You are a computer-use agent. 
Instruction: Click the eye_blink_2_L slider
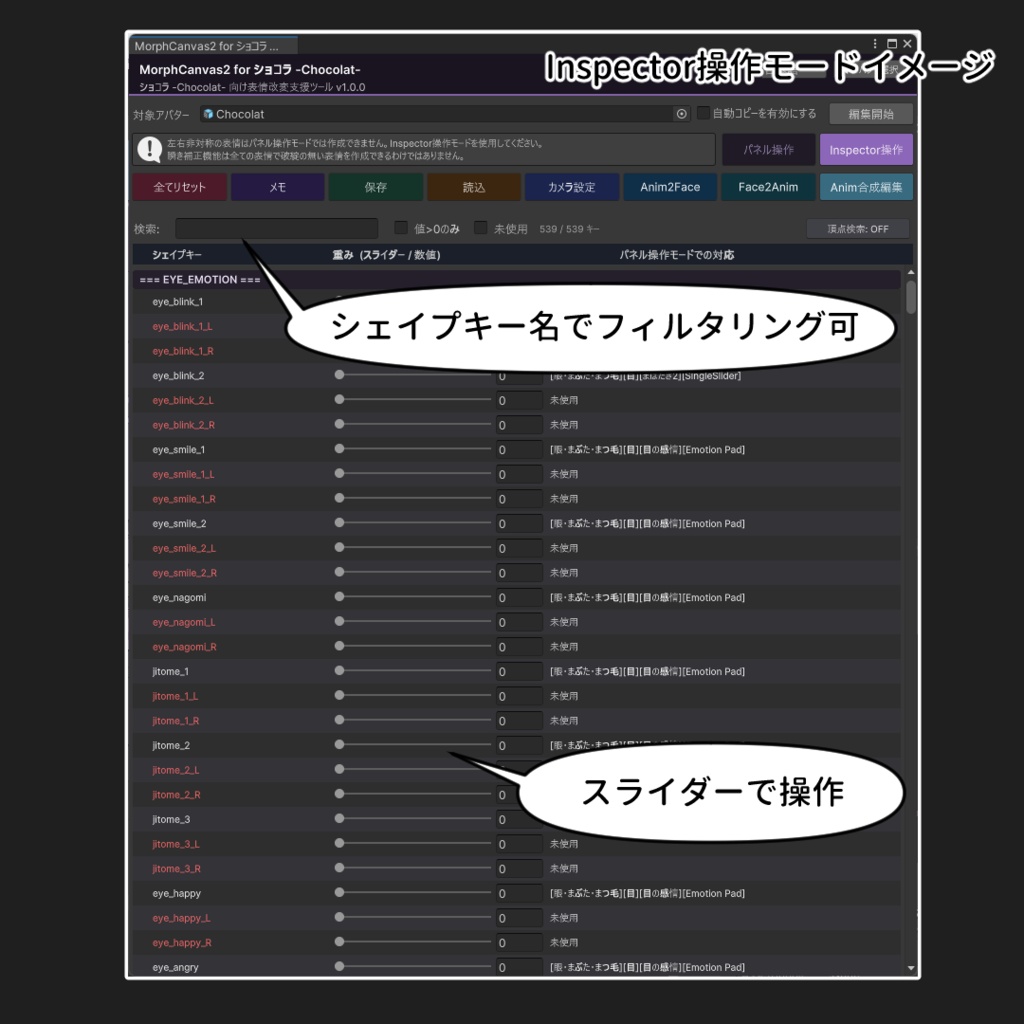click(413, 399)
